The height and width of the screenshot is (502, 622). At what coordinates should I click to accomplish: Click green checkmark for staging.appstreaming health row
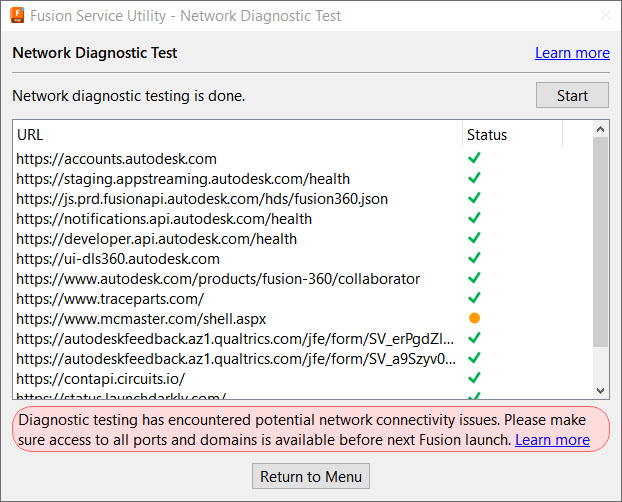pyautogui.click(x=474, y=178)
